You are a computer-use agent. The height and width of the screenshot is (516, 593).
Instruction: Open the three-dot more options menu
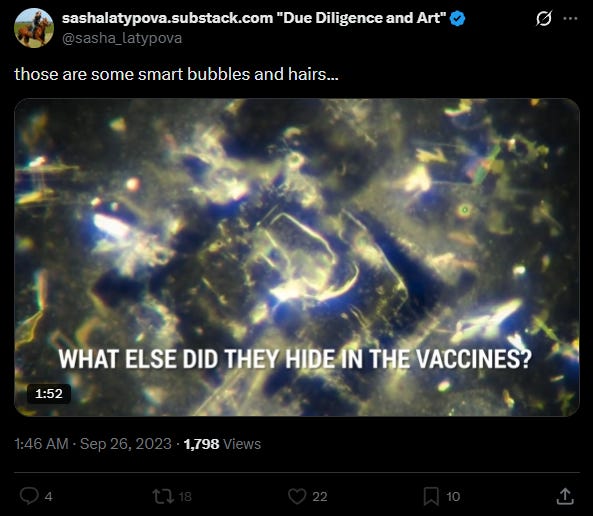click(570, 18)
